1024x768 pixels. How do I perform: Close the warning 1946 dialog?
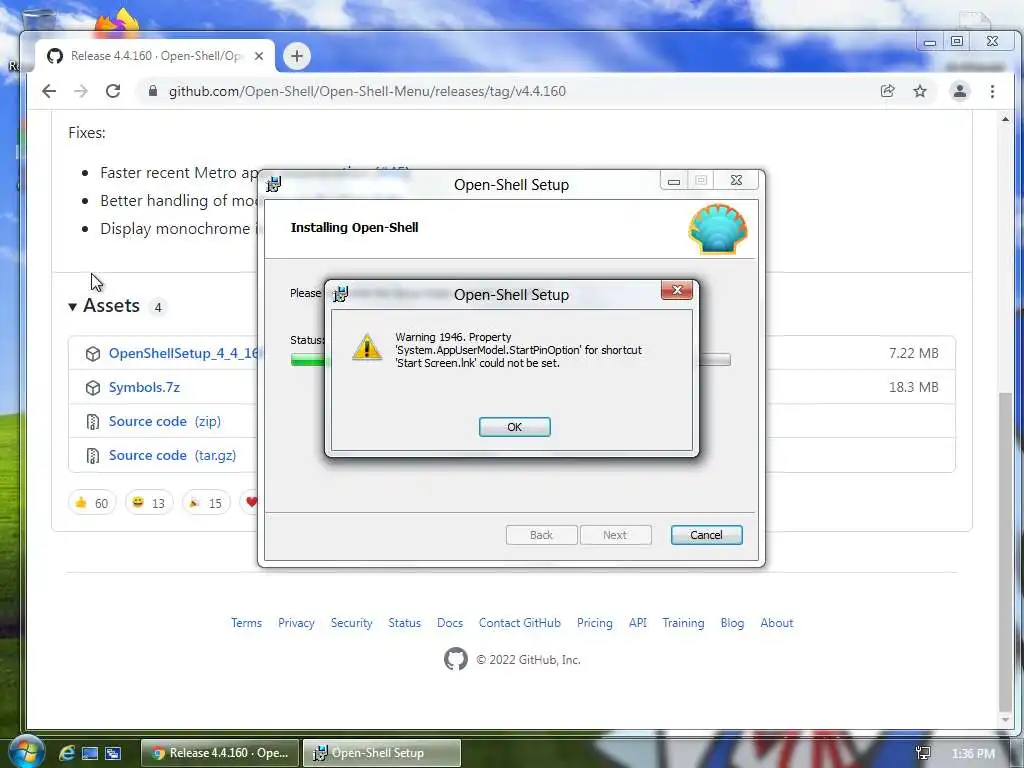click(677, 290)
